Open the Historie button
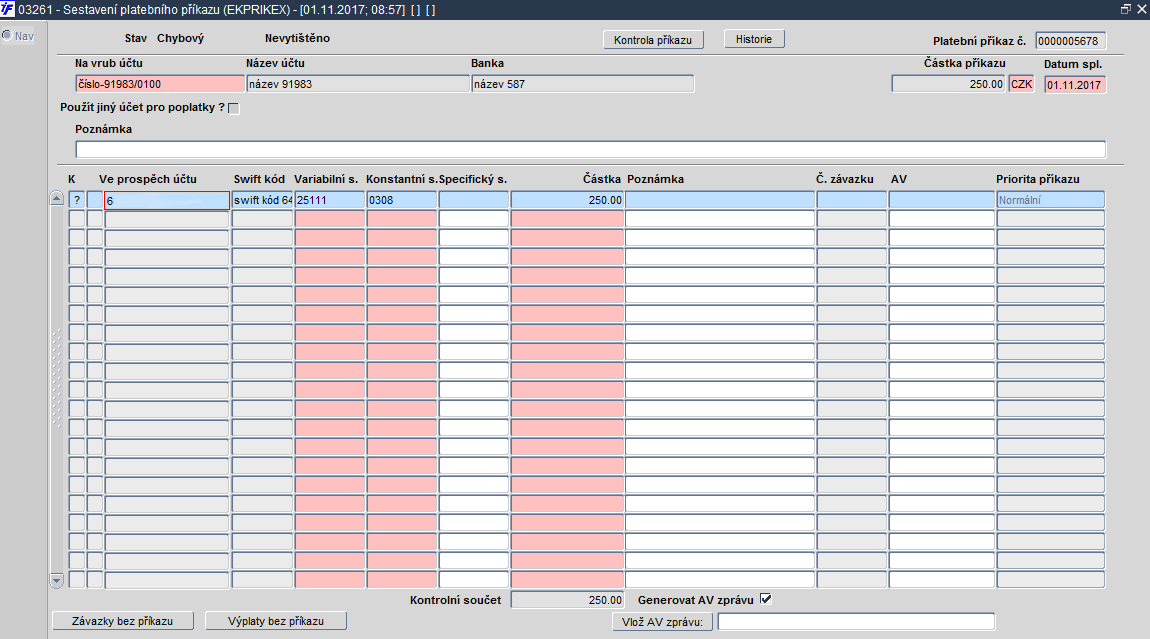1150x639 pixels. pos(754,39)
